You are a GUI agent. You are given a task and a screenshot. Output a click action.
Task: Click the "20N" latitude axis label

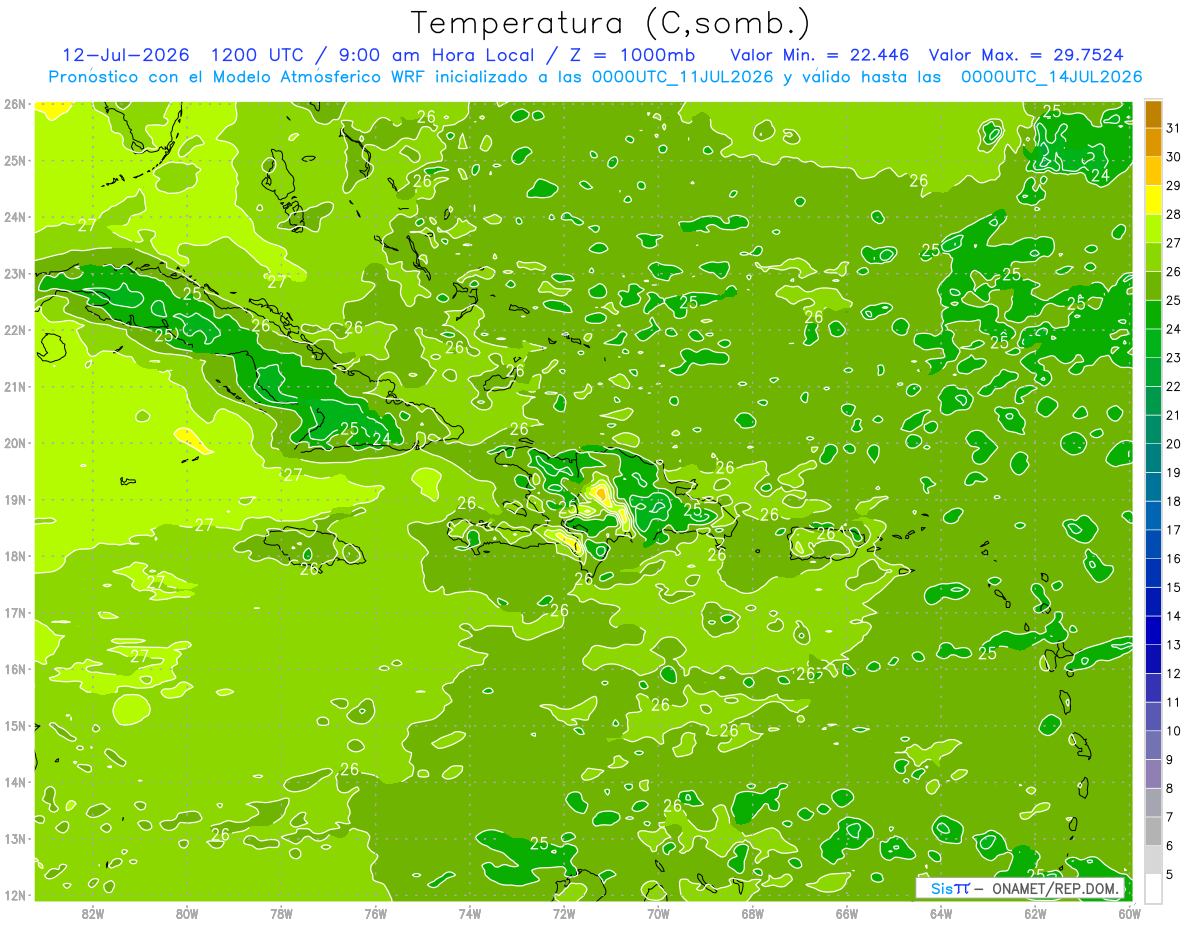click(x=14, y=443)
